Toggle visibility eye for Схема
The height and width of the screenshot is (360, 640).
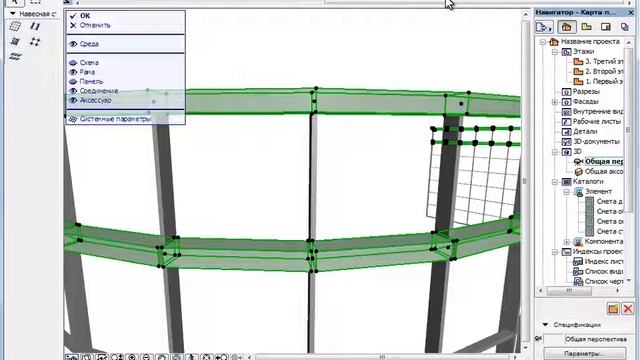coord(73,63)
